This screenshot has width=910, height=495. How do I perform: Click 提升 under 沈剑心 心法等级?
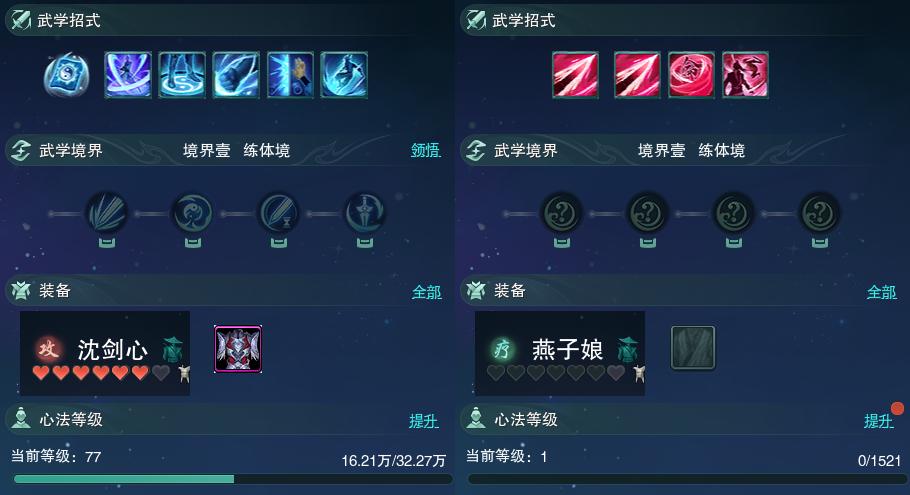[424, 421]
